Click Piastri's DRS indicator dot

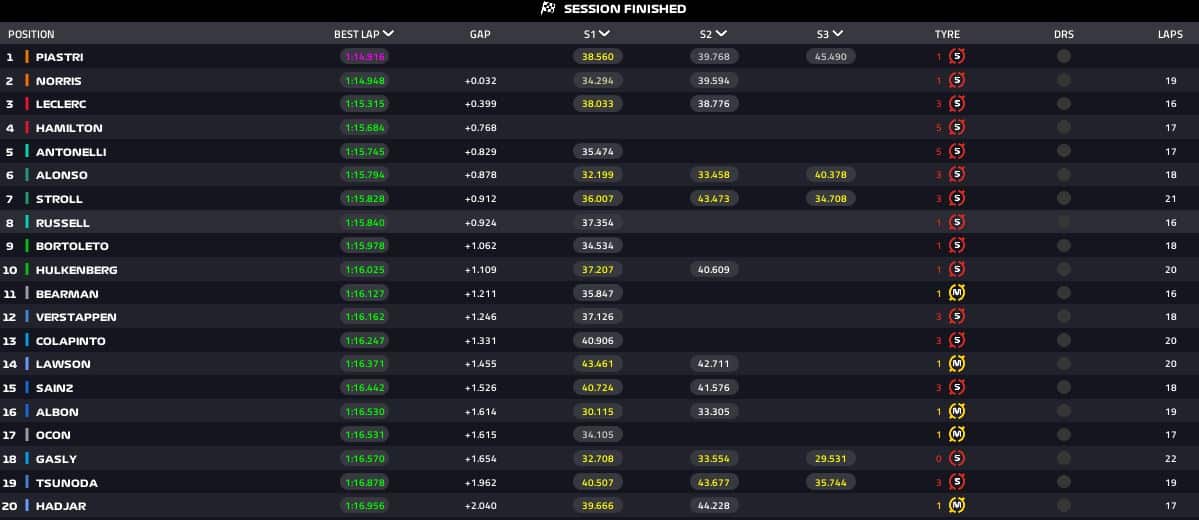tap(1064, 56)
